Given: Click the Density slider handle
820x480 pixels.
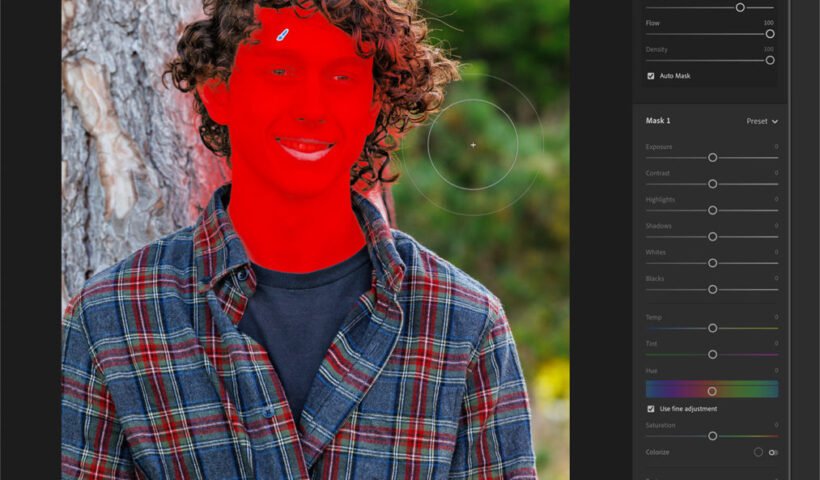Looking at the screenshot, I should (x=770, y=60).
